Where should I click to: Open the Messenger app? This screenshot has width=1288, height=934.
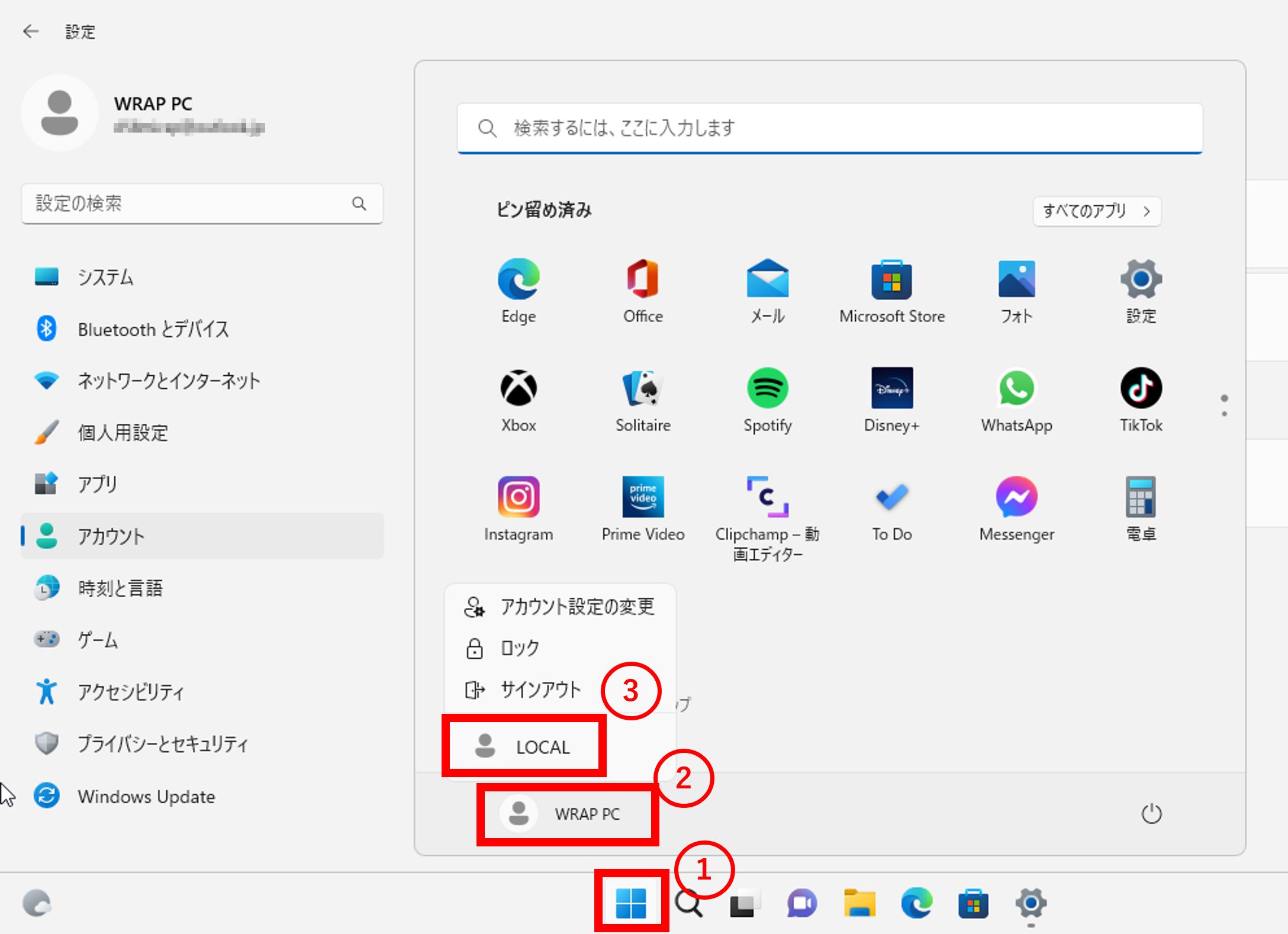click(1016, 508)
